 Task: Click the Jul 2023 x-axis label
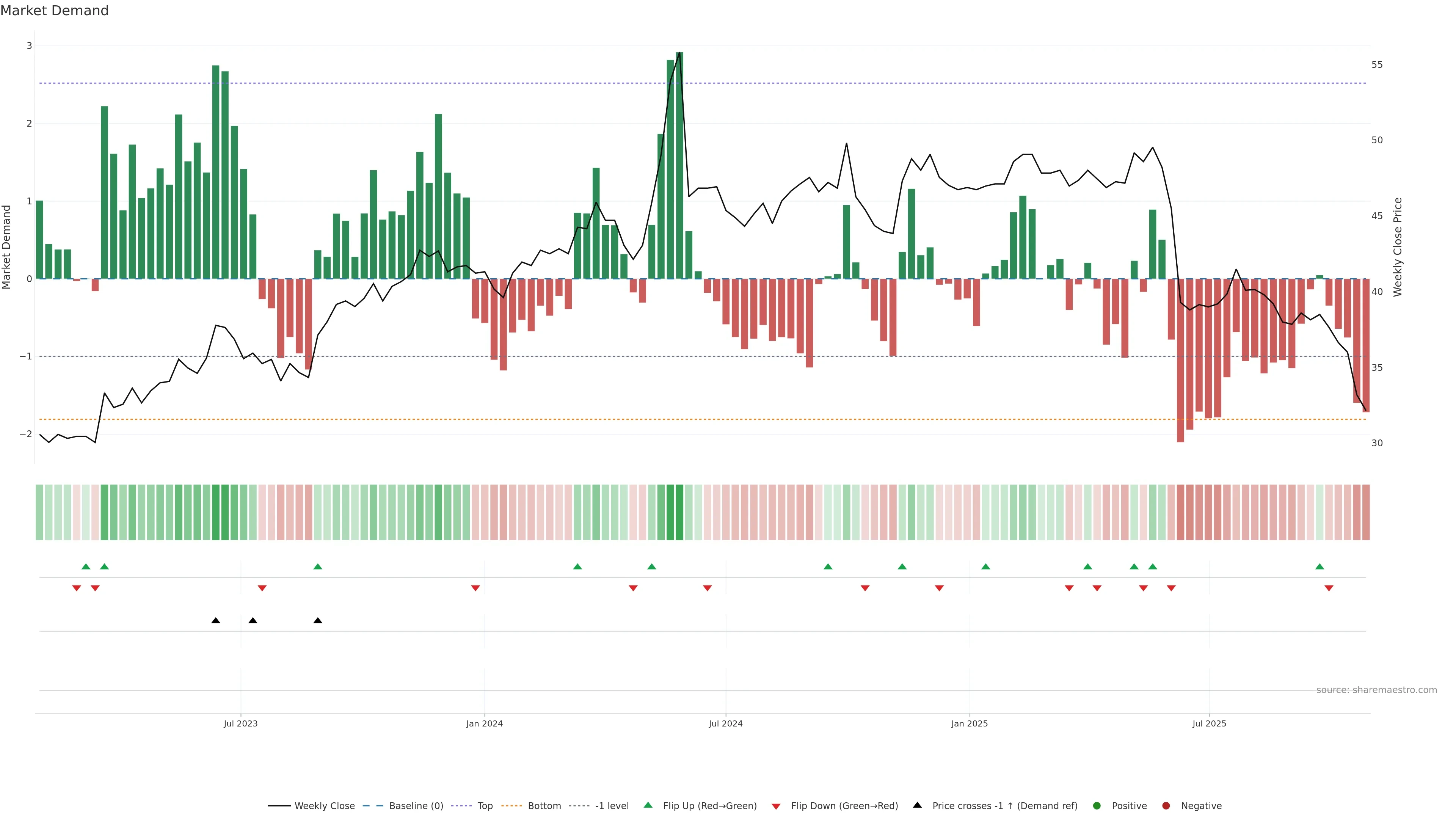tap(240, 723)
